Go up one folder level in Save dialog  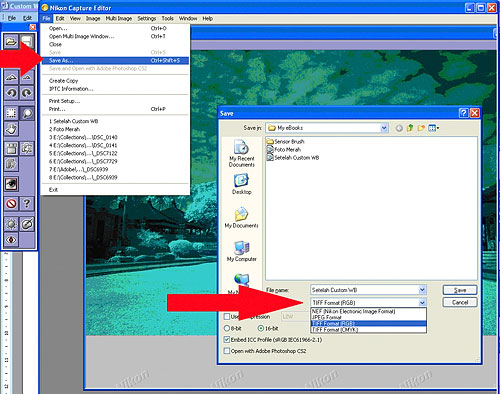pos(410,128)
